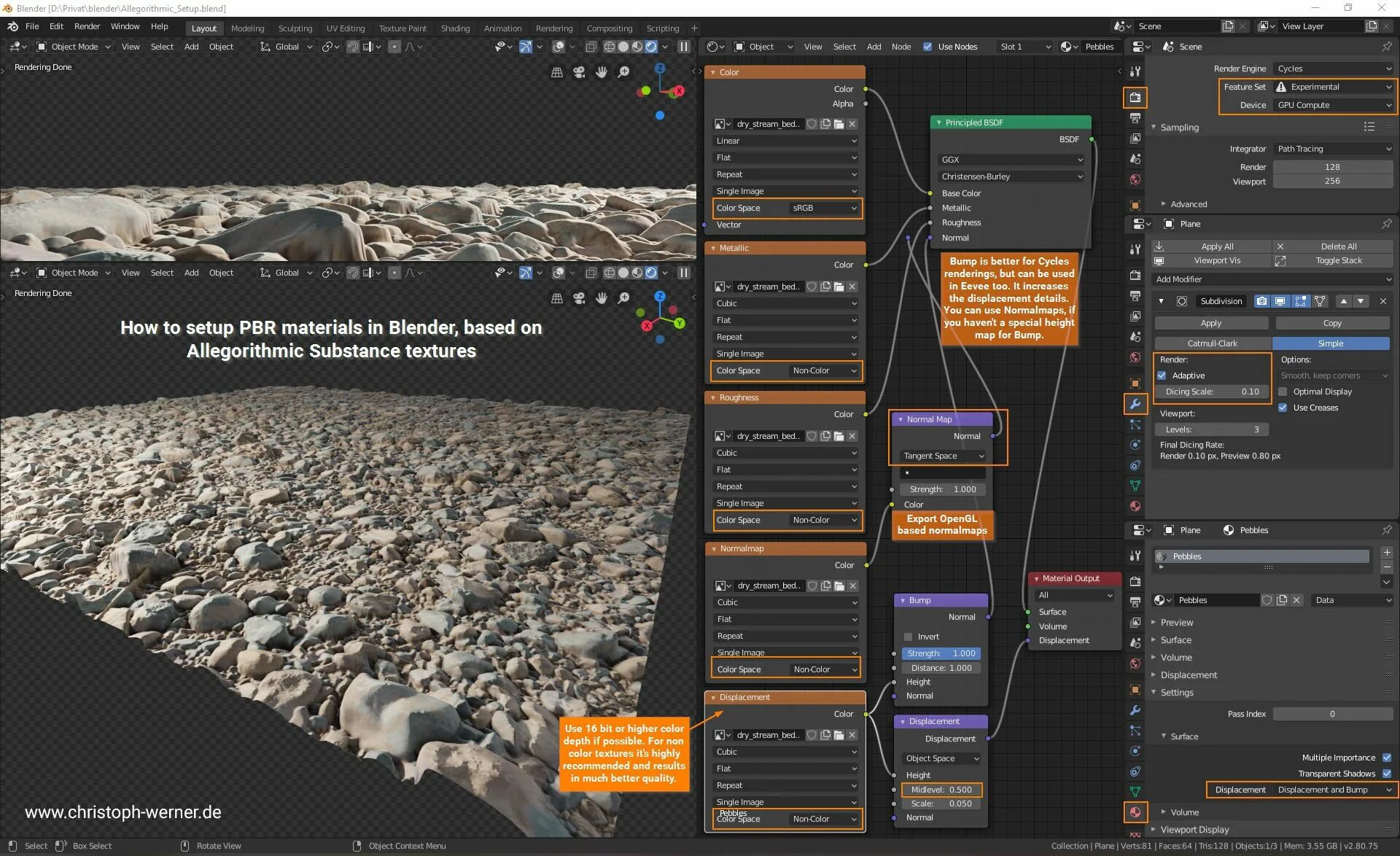This screenshot has height=856, width=1400.
Task: Remove the Subdivision modifier with X icon
Action: pyautogui.click(x=1382, y=301)
